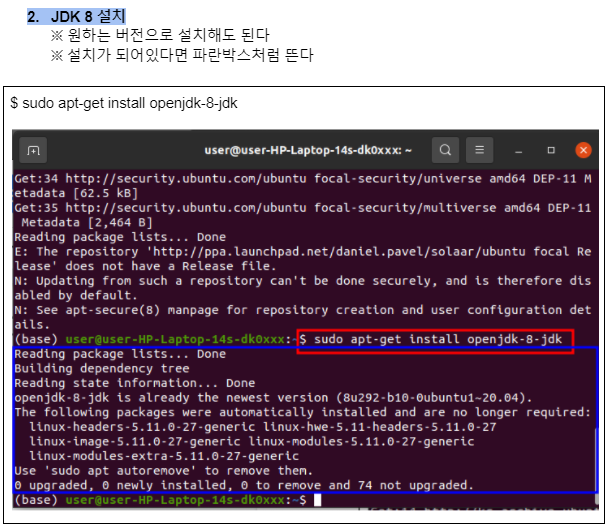This screenshot has width=609, height=526.
Task: Click "Use 'sudo apt autoremove' to remove them."
Action: coord(163,471)
